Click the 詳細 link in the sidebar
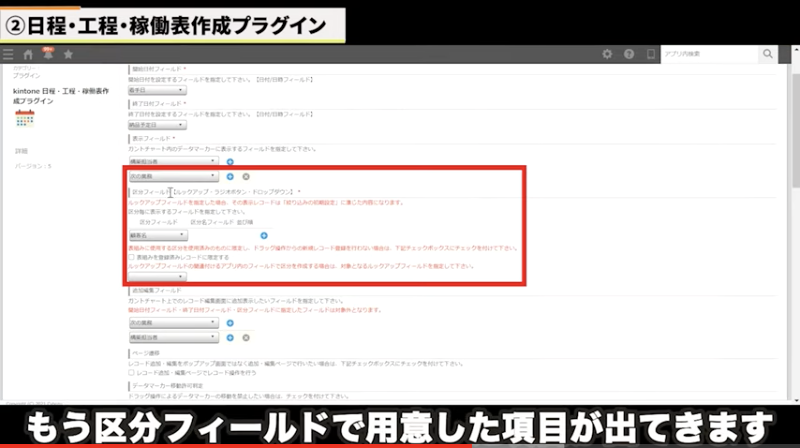This screenshot has height=448, width=800. (x=21, y=151)
